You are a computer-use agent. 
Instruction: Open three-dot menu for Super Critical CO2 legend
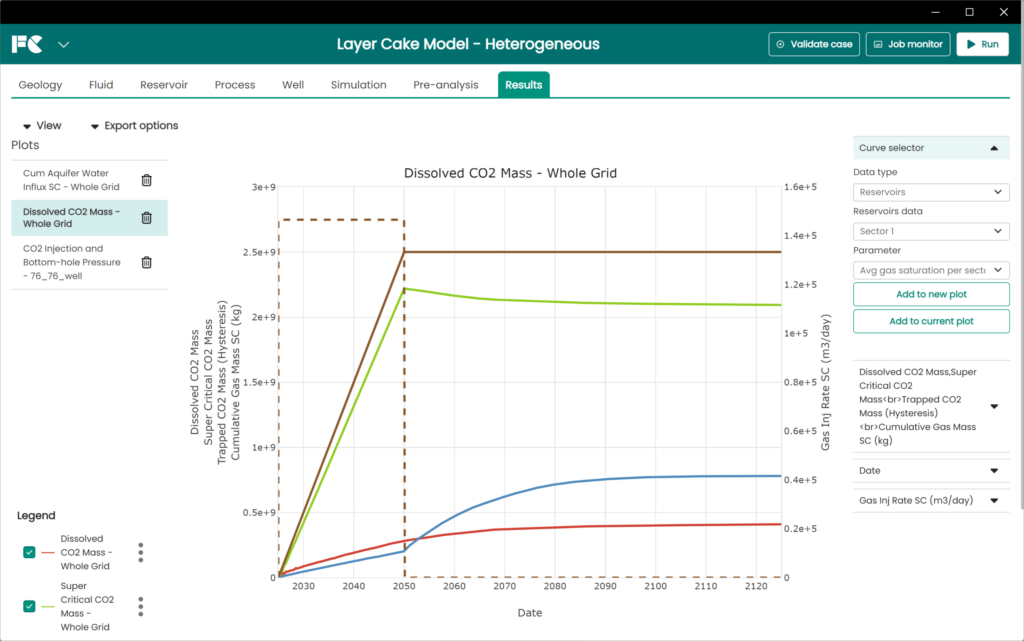point(141,606)
